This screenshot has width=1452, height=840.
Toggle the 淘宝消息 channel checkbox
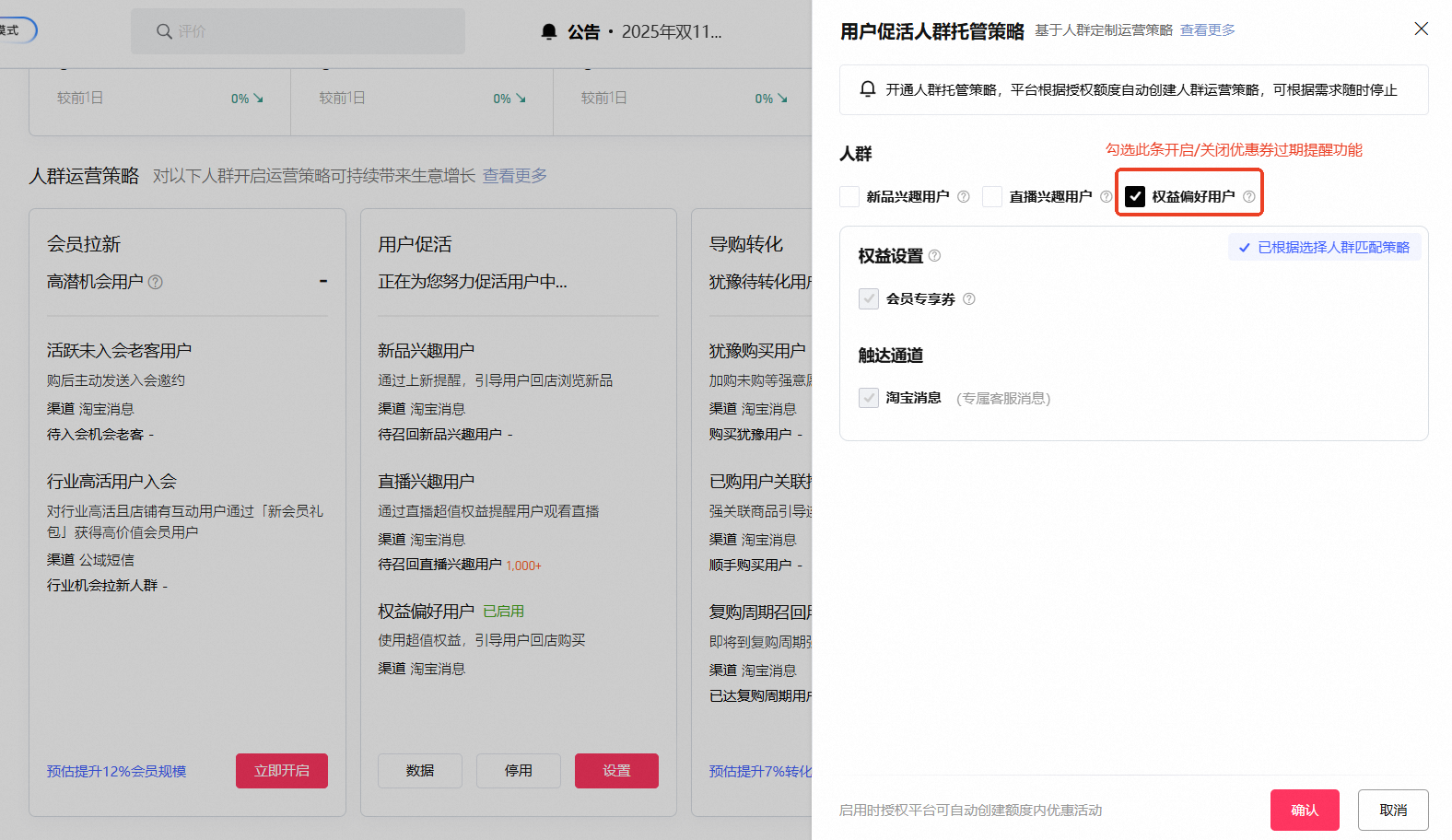pyautogui.click(x=869, y=398)
